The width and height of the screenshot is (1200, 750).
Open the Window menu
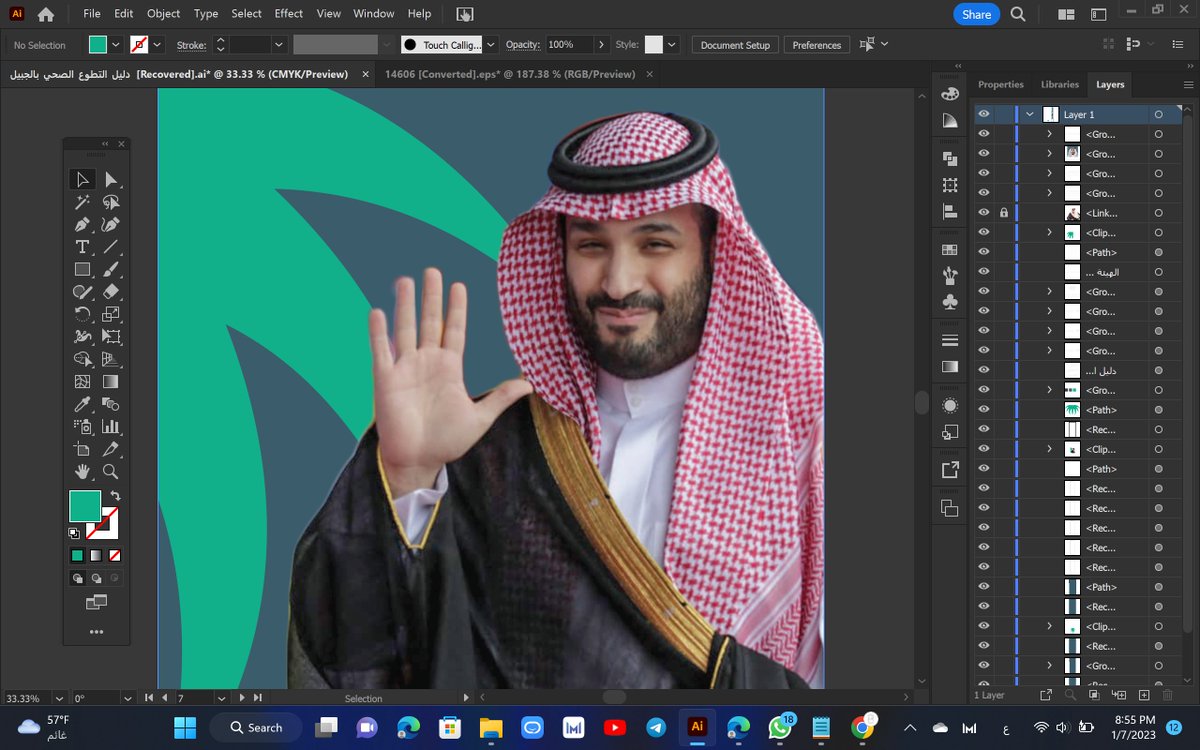click(x=374, y=14)
